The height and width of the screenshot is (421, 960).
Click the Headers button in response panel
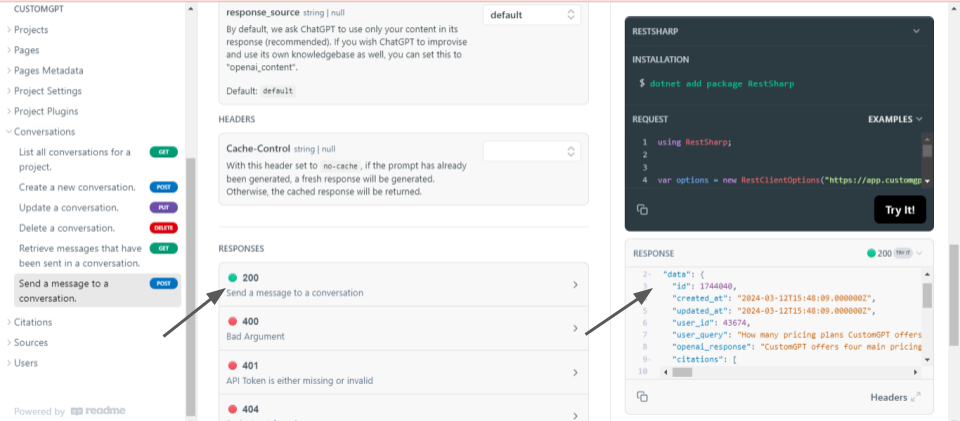click(895, 397)
